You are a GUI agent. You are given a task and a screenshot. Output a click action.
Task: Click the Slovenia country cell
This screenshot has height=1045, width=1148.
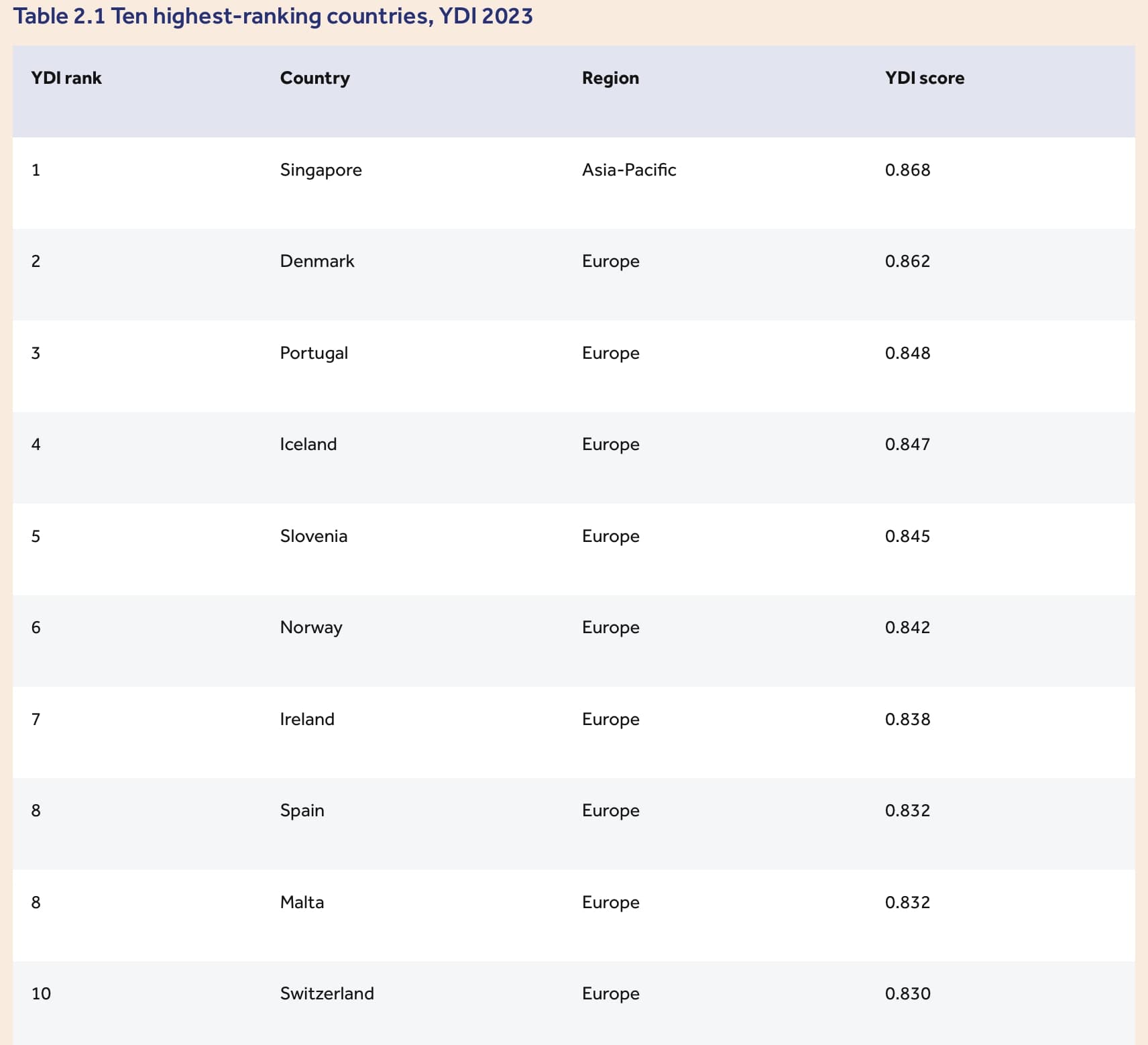click(314, 536)
